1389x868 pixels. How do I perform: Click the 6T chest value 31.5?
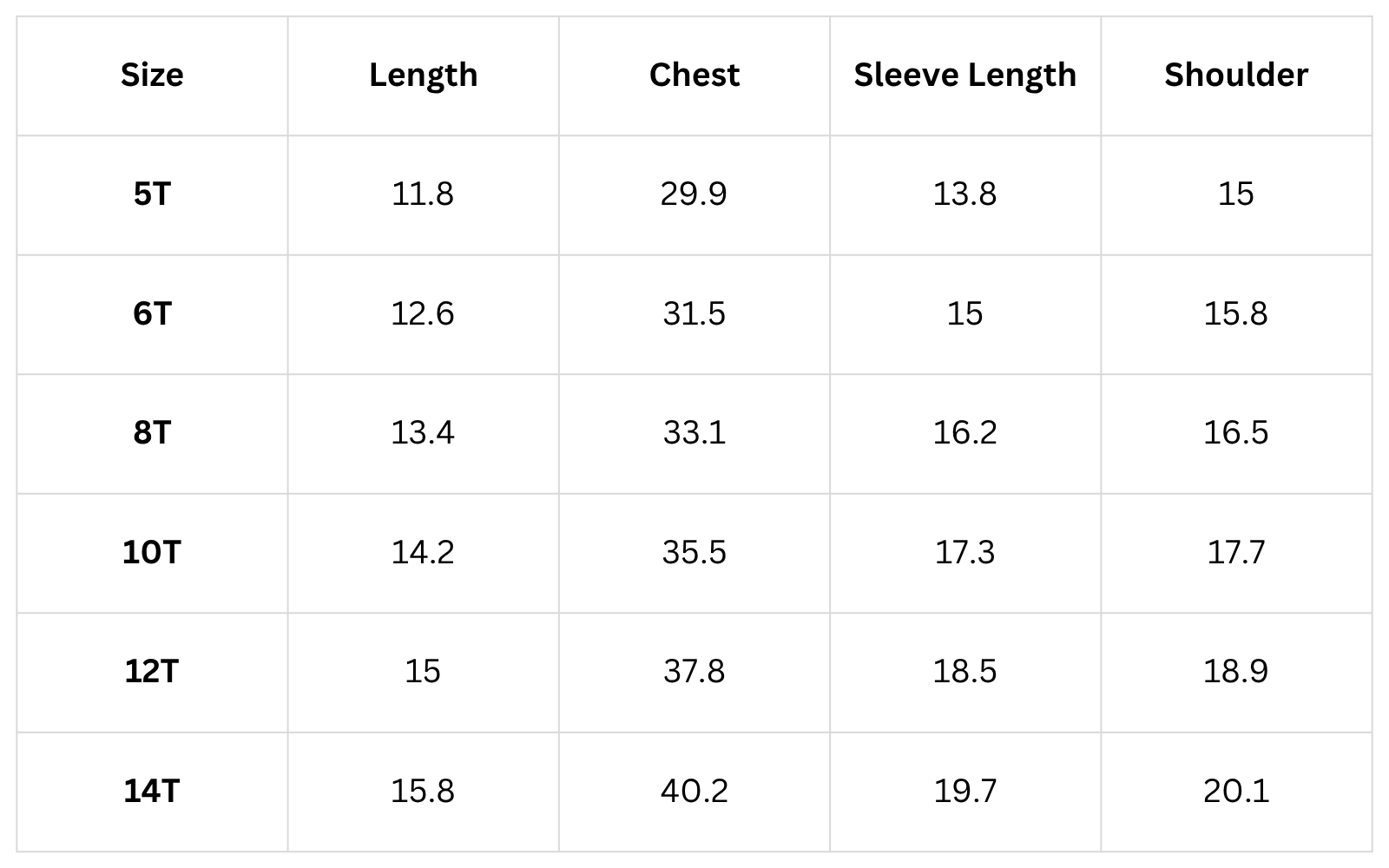(694, 313)
